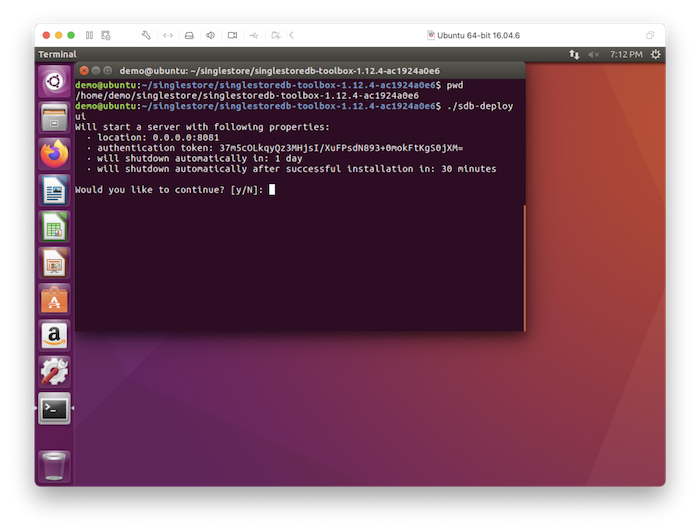The height and width of the screenshot is (532, 700).
Task: Maximize VM window green button
Action: click(x=71, y=35)
